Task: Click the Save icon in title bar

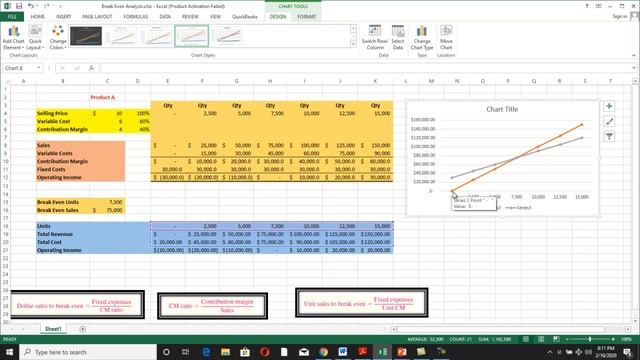Action: point(19,6)
